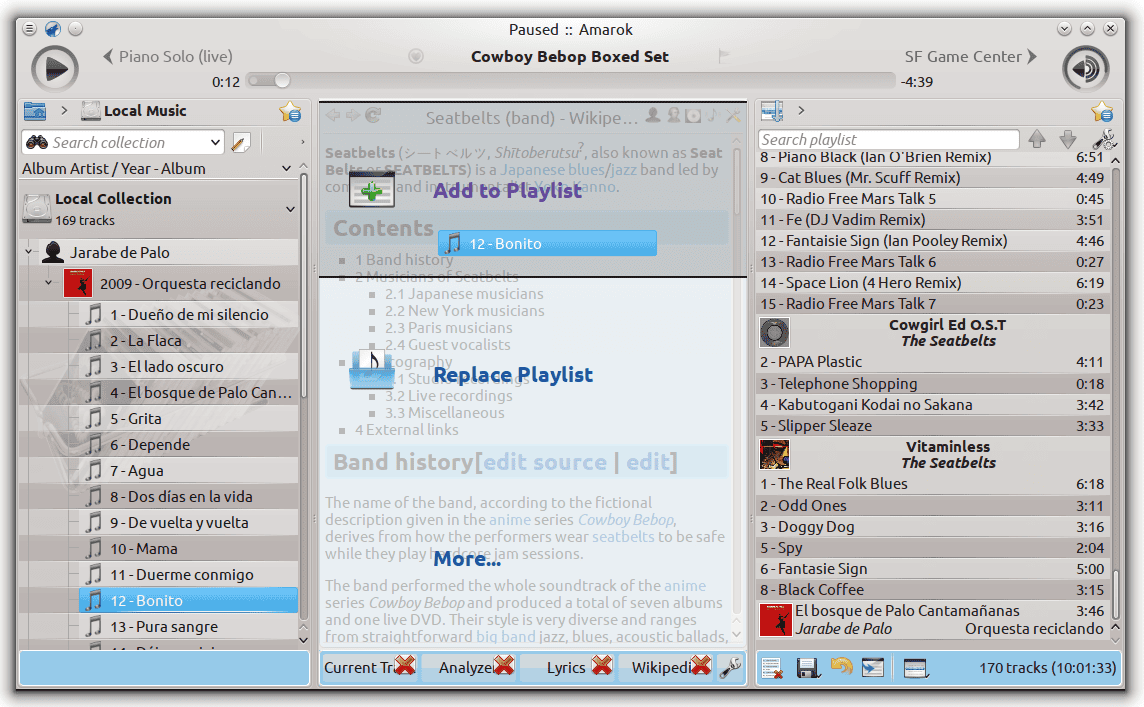Screen dimensions: 1144x707
Task: Click the volume speaker button
Action: pos(1085,69)
